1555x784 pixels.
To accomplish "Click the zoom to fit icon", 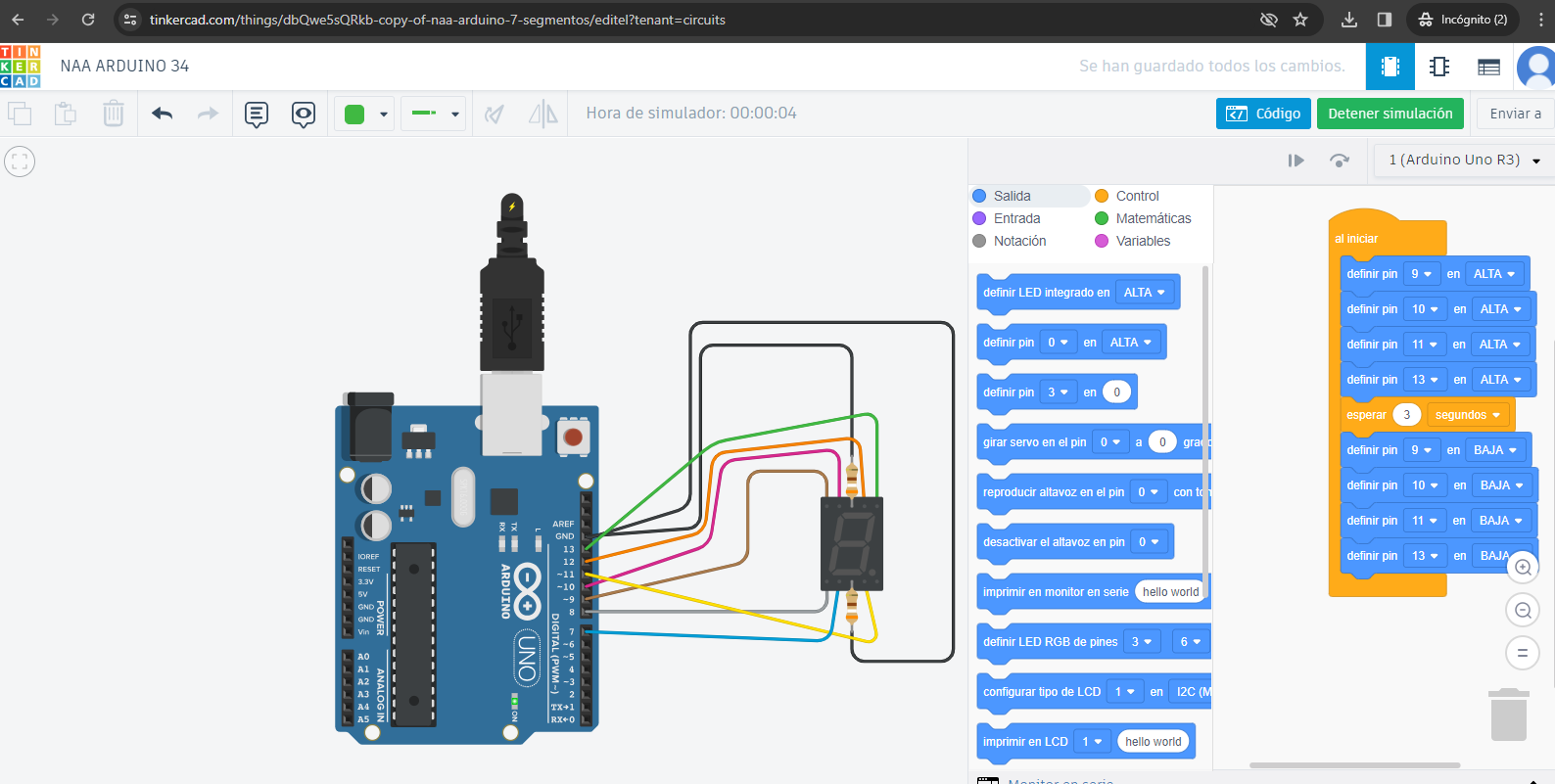I will 20,161.
